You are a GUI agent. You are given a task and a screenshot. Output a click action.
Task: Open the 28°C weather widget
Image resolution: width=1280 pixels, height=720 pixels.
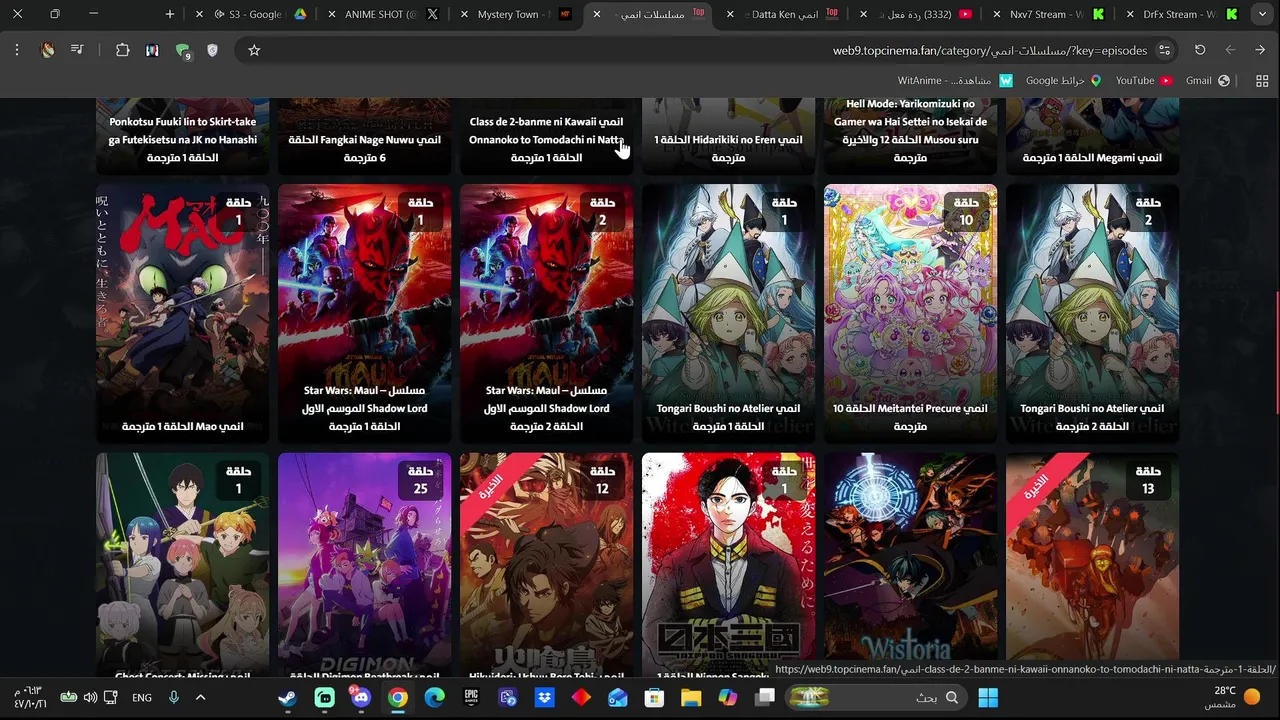1236,697
